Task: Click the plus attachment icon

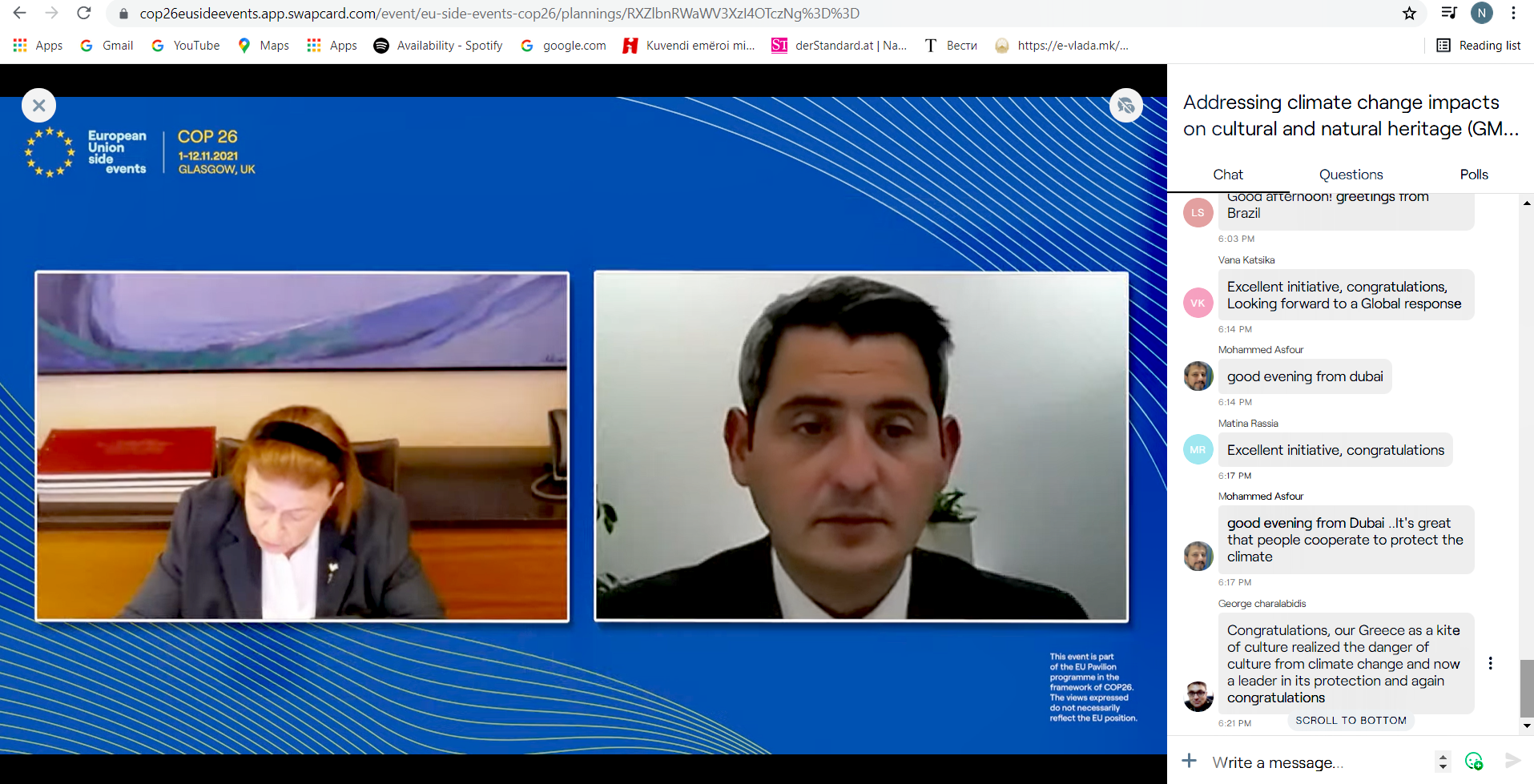Action: click(1190, 761)
